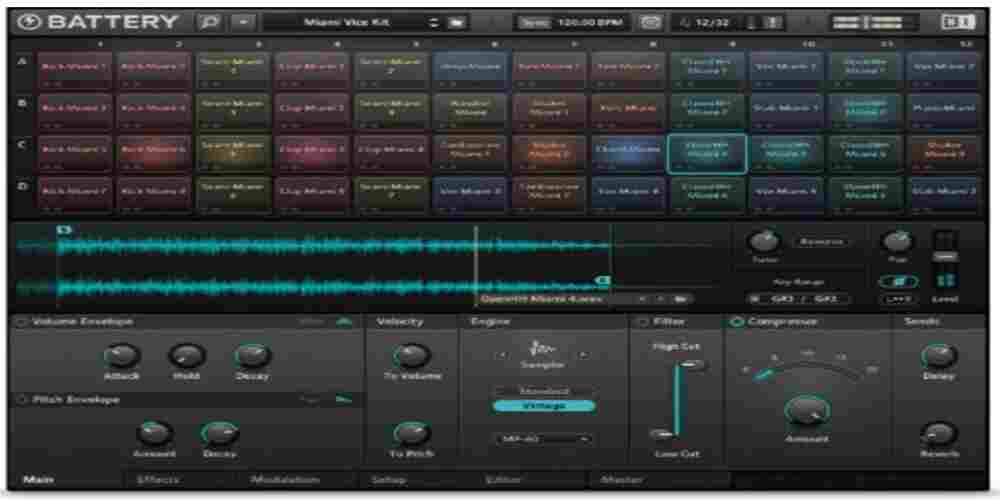Open the sample folder icon beside the file name
Image resolution: width=1000 pixels, height=500 pixels.
680,298
